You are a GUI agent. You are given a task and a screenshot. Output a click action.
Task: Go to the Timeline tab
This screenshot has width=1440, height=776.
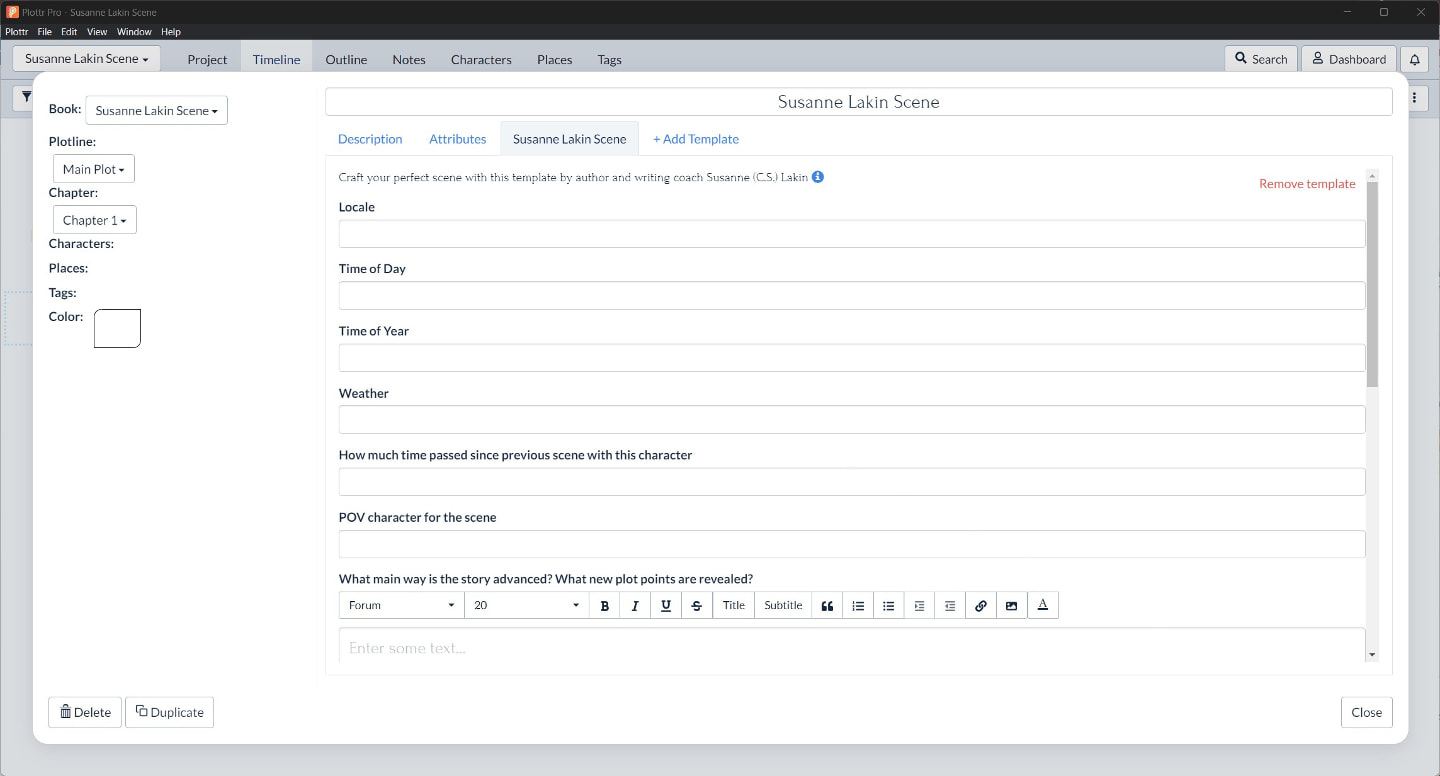tap(276, 59)
